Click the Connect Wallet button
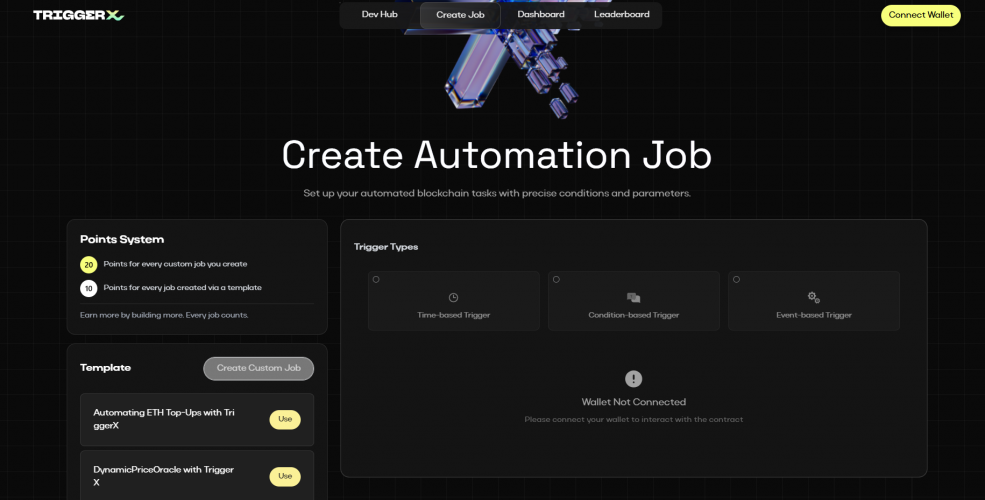 pos(920,15)
